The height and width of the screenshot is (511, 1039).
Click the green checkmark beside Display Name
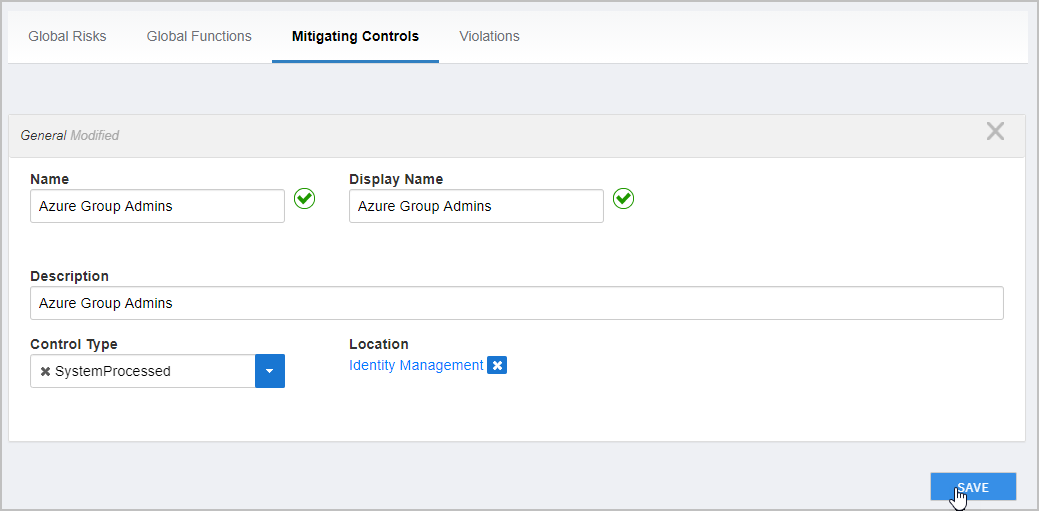coord(623,199)
